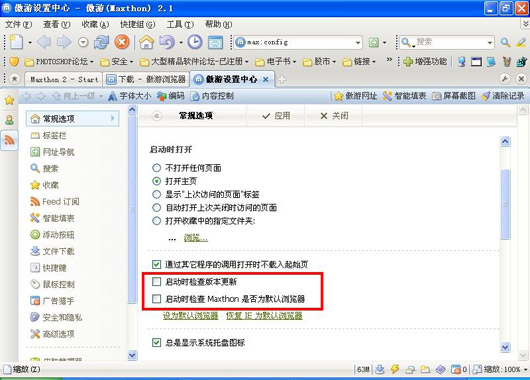Open the History clock icon
The width and height of the screenshot is (530, 380).
pyautogui.click(x=195, y=42)
